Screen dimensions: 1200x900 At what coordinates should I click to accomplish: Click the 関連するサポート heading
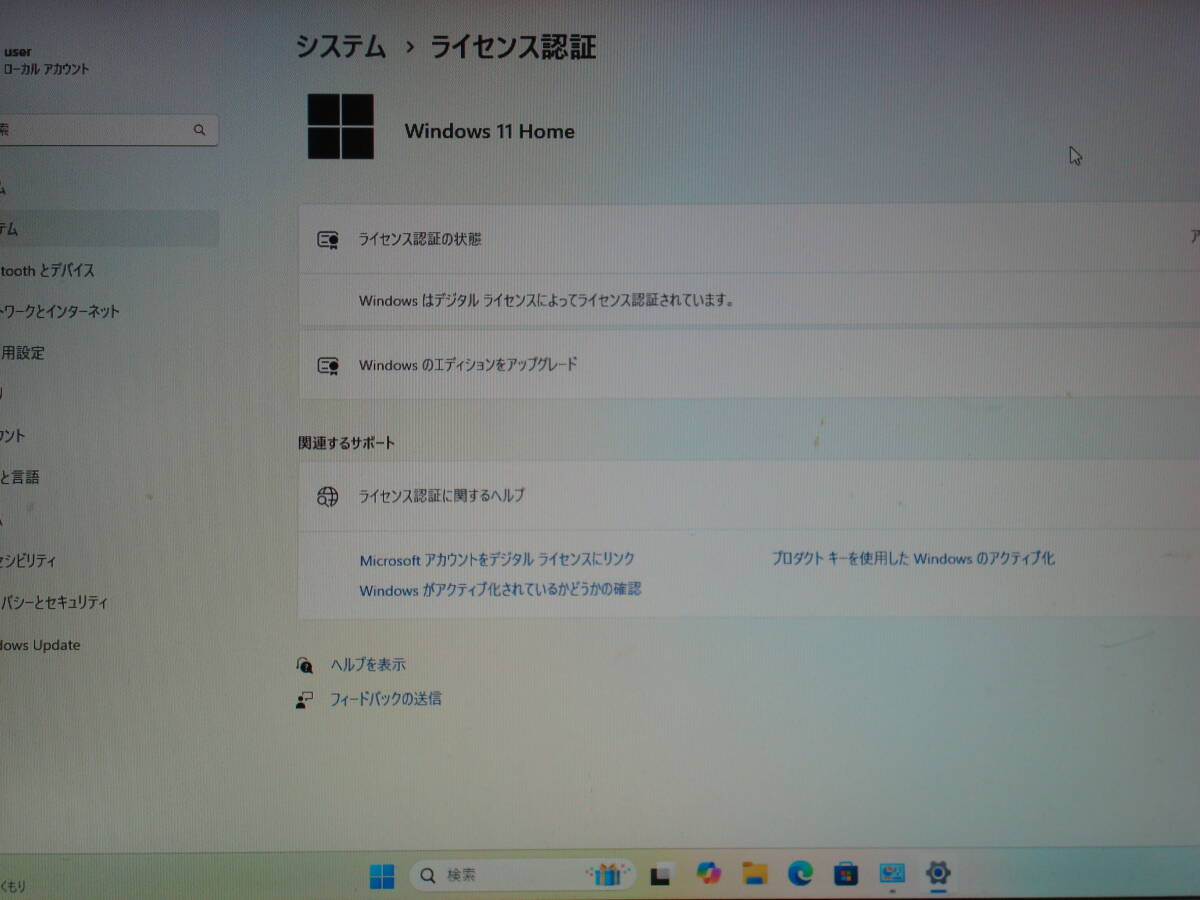coord(346,442)
